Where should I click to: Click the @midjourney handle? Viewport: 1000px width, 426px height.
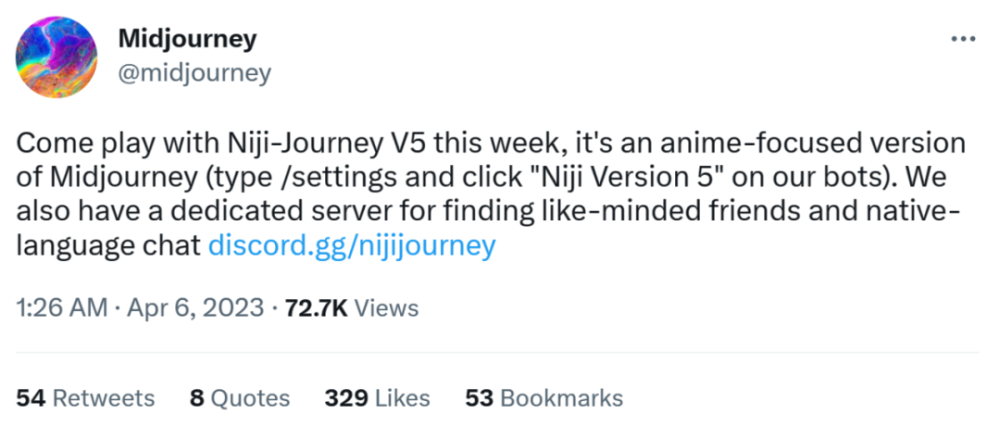click(x=195, y=73)
